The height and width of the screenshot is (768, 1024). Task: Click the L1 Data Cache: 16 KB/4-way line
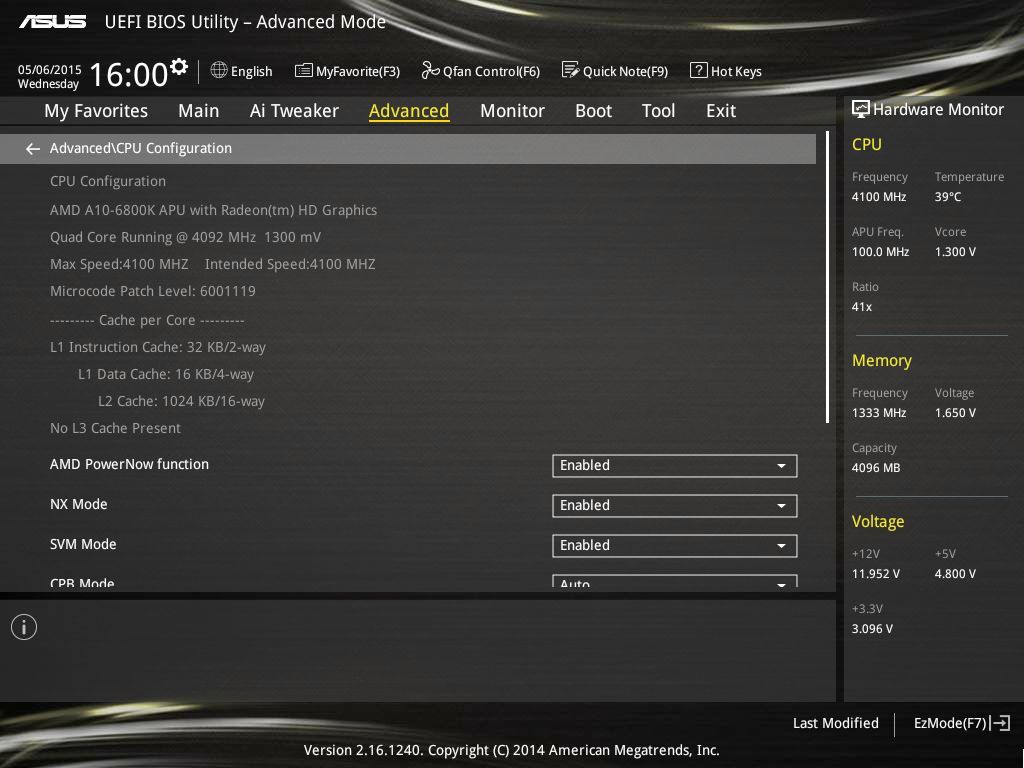[166, 374]
